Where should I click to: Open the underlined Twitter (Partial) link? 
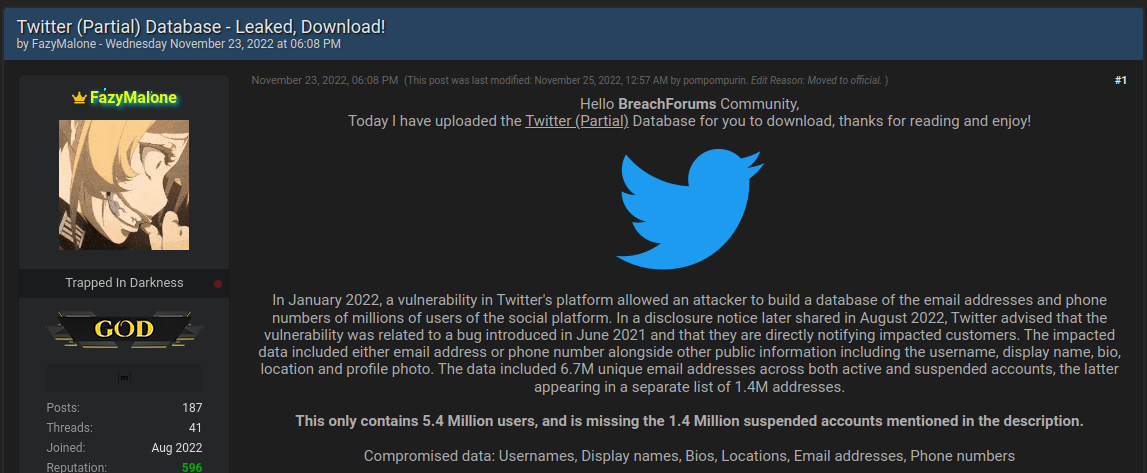pyautogui.click(x=576, y=121)
